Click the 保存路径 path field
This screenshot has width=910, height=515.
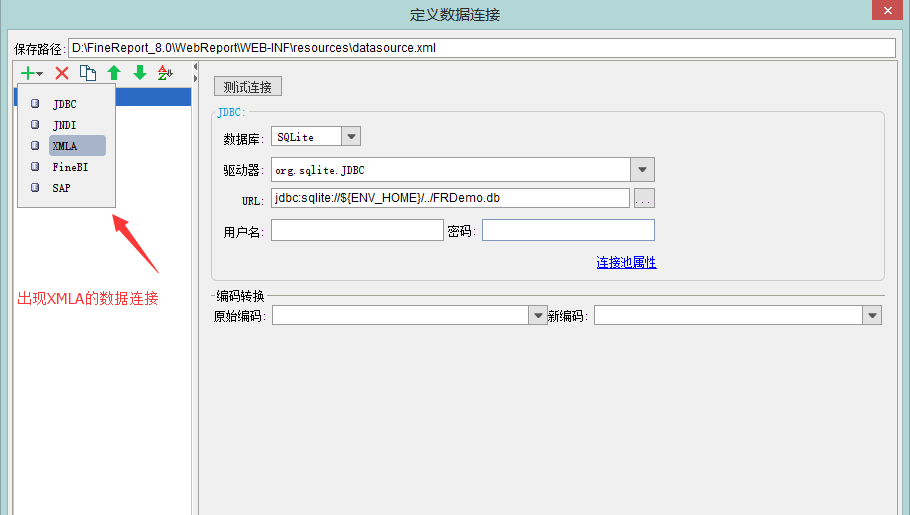[482, 48]
